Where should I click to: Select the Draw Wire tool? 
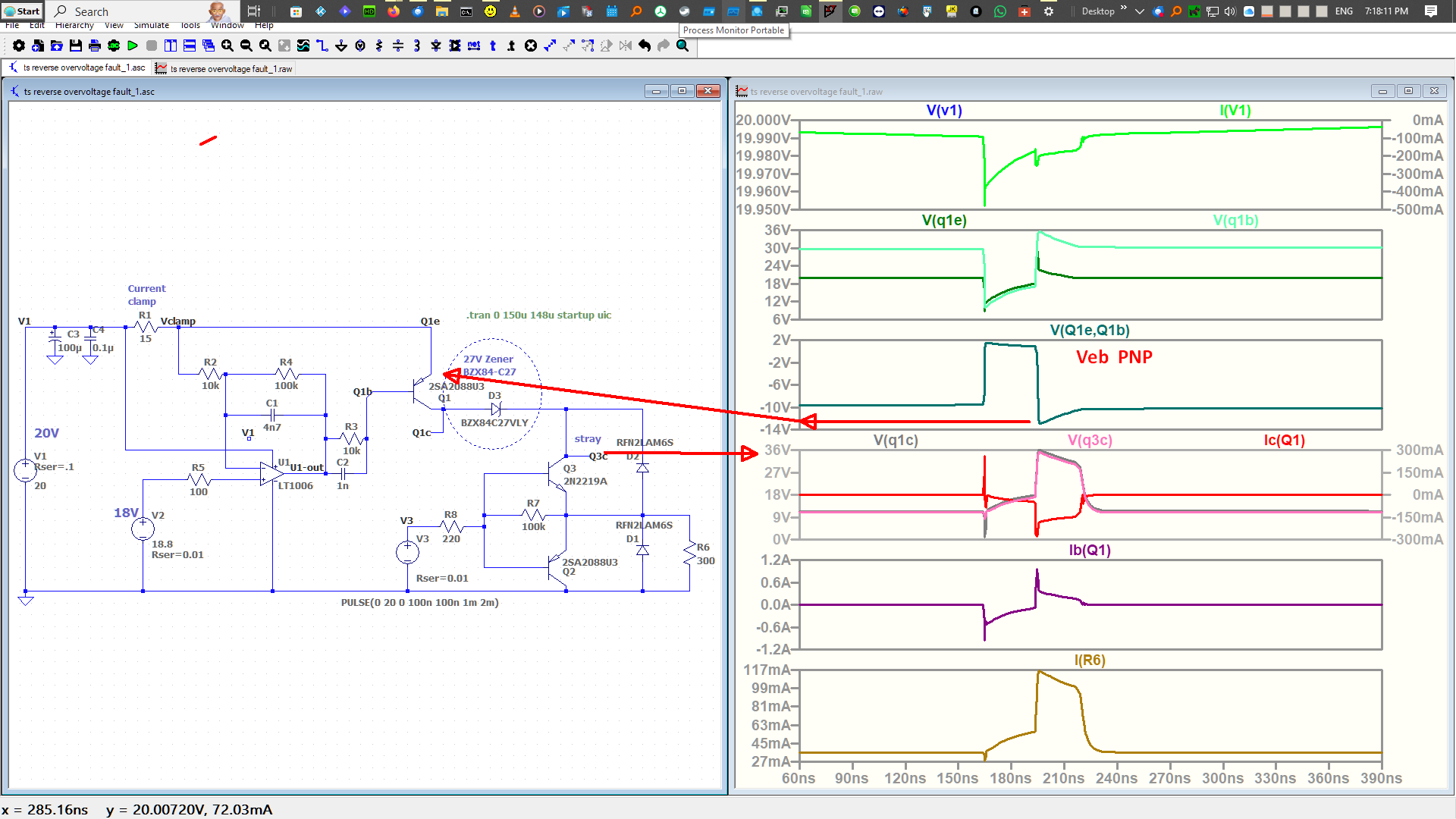pyautogui.click(x=322, y=45)
